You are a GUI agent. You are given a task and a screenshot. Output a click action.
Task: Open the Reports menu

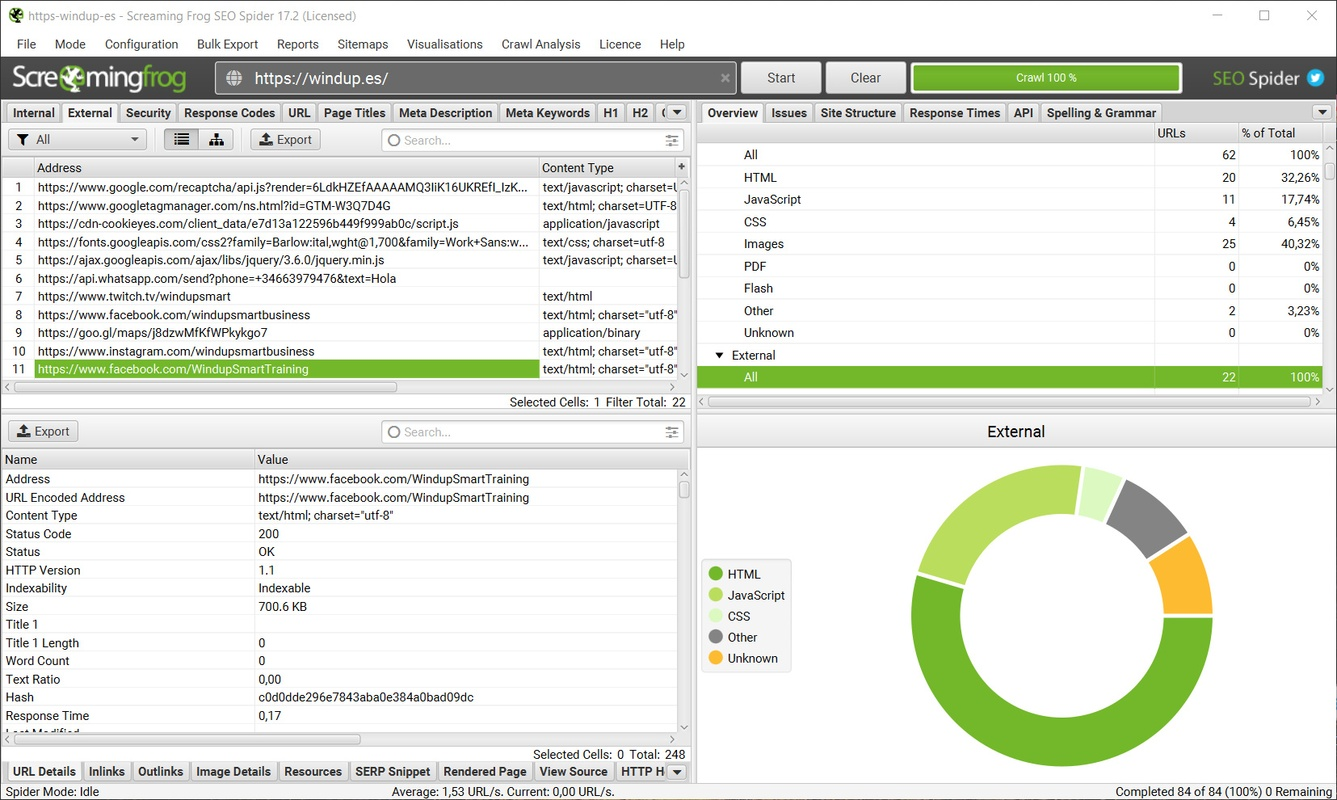[298, 44]
